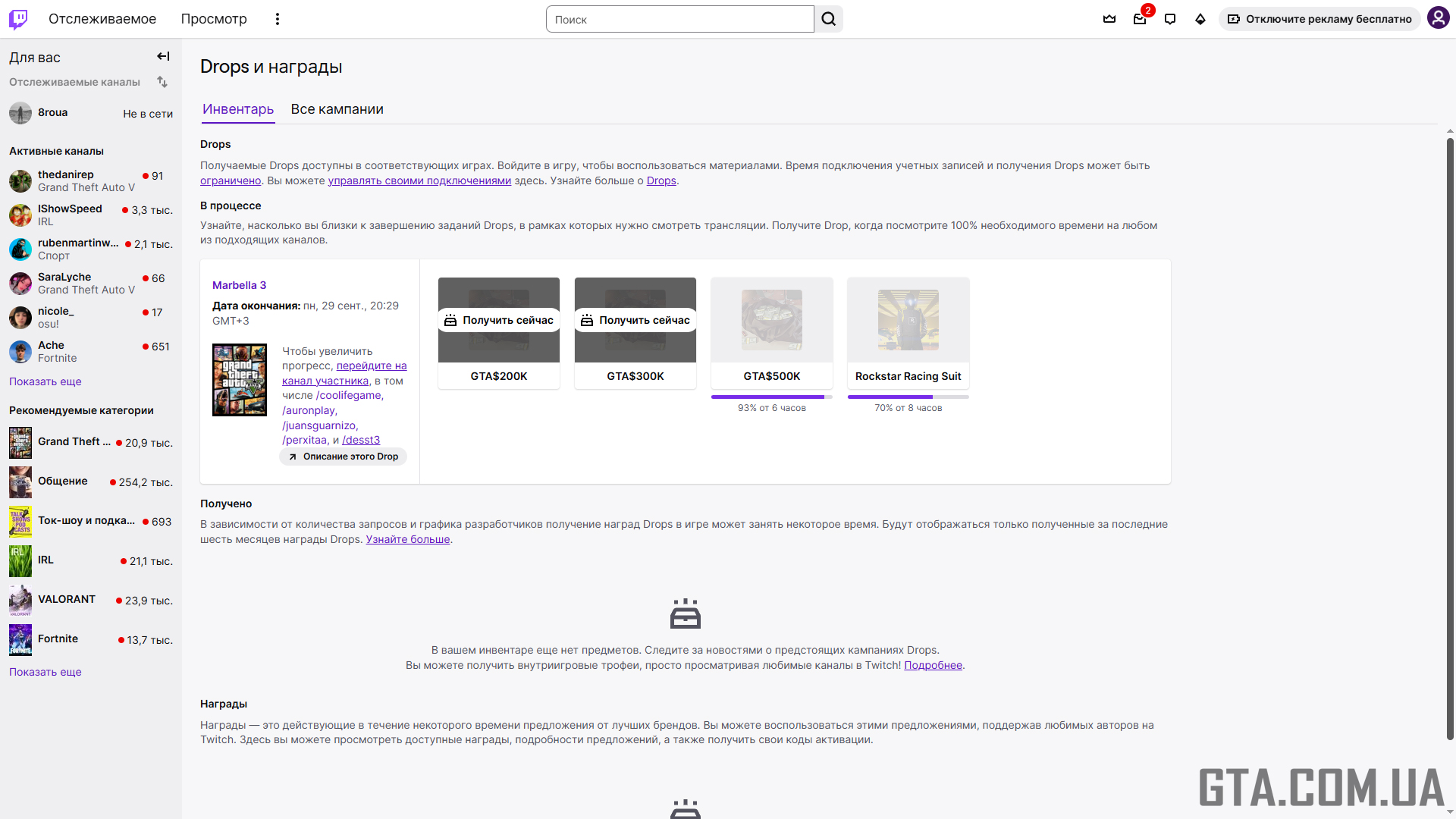
Task: Collapse the For You sidebar
Action: [x=163, y=56]
